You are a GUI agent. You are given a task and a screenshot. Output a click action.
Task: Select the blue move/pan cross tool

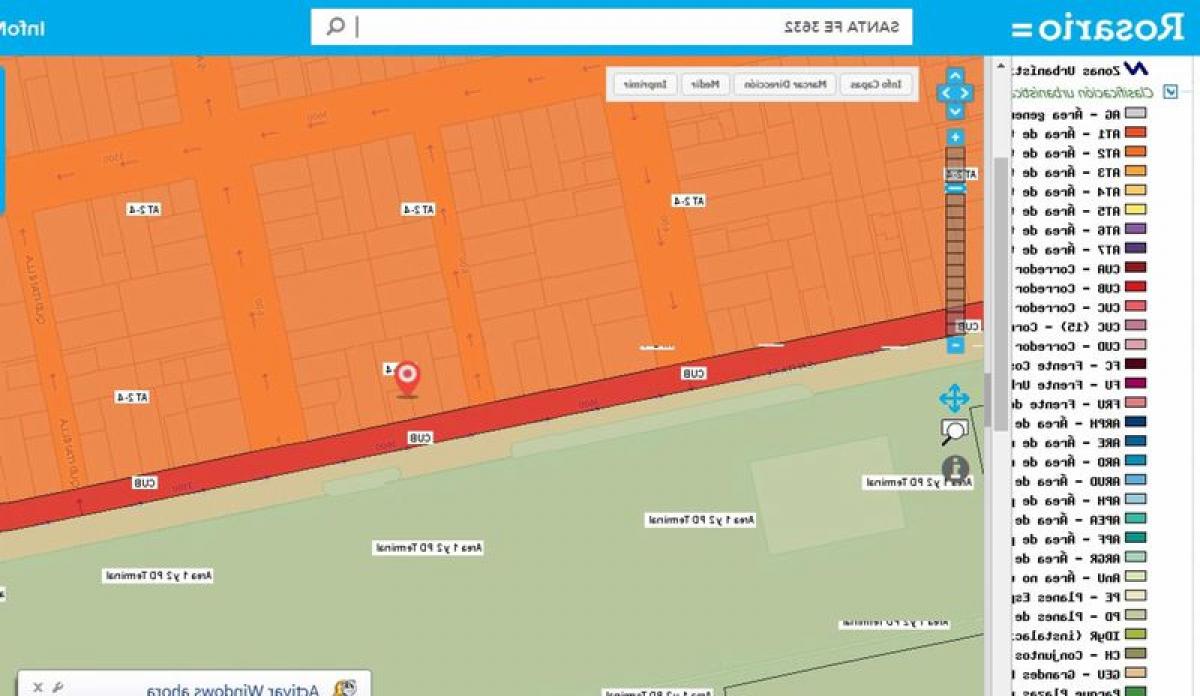click(954, 399)
